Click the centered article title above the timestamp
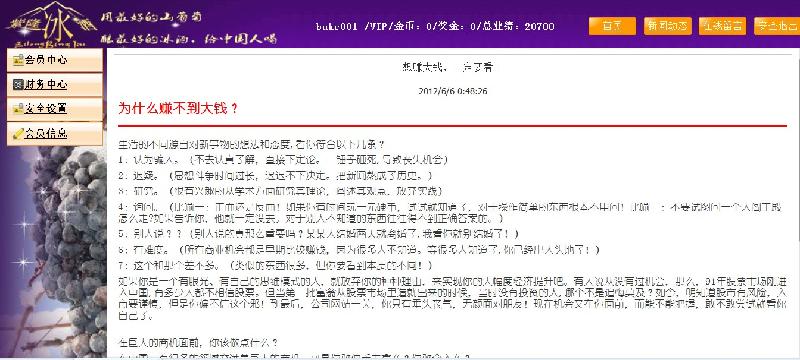800x360 pixels. click(x=447, y=67)
